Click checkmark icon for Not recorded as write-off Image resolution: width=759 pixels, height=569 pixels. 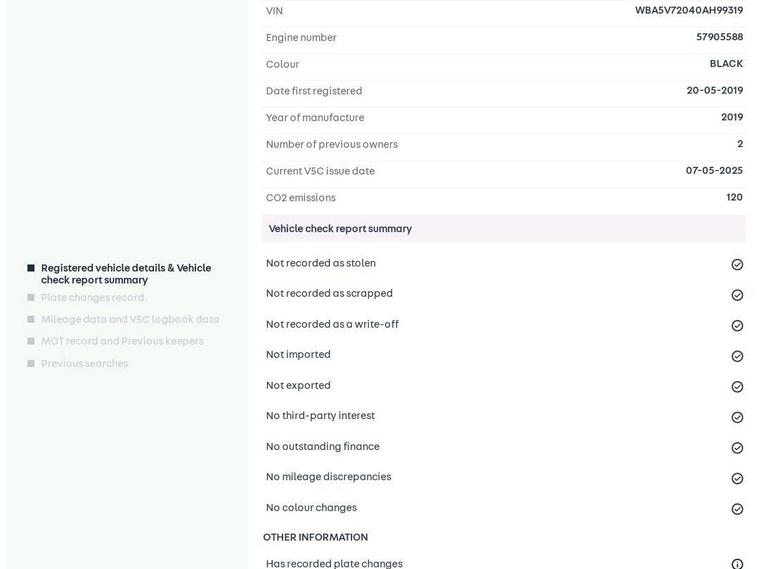point(737,326)
